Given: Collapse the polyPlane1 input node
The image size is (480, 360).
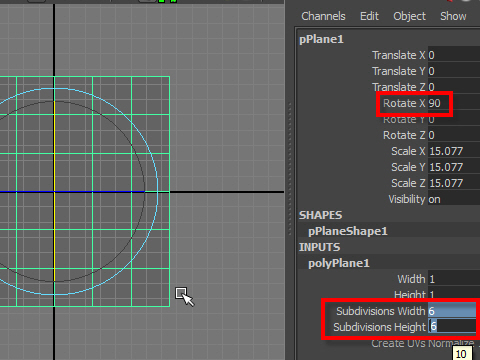Looking at the screenshot, I should click(x=339, y=263).
